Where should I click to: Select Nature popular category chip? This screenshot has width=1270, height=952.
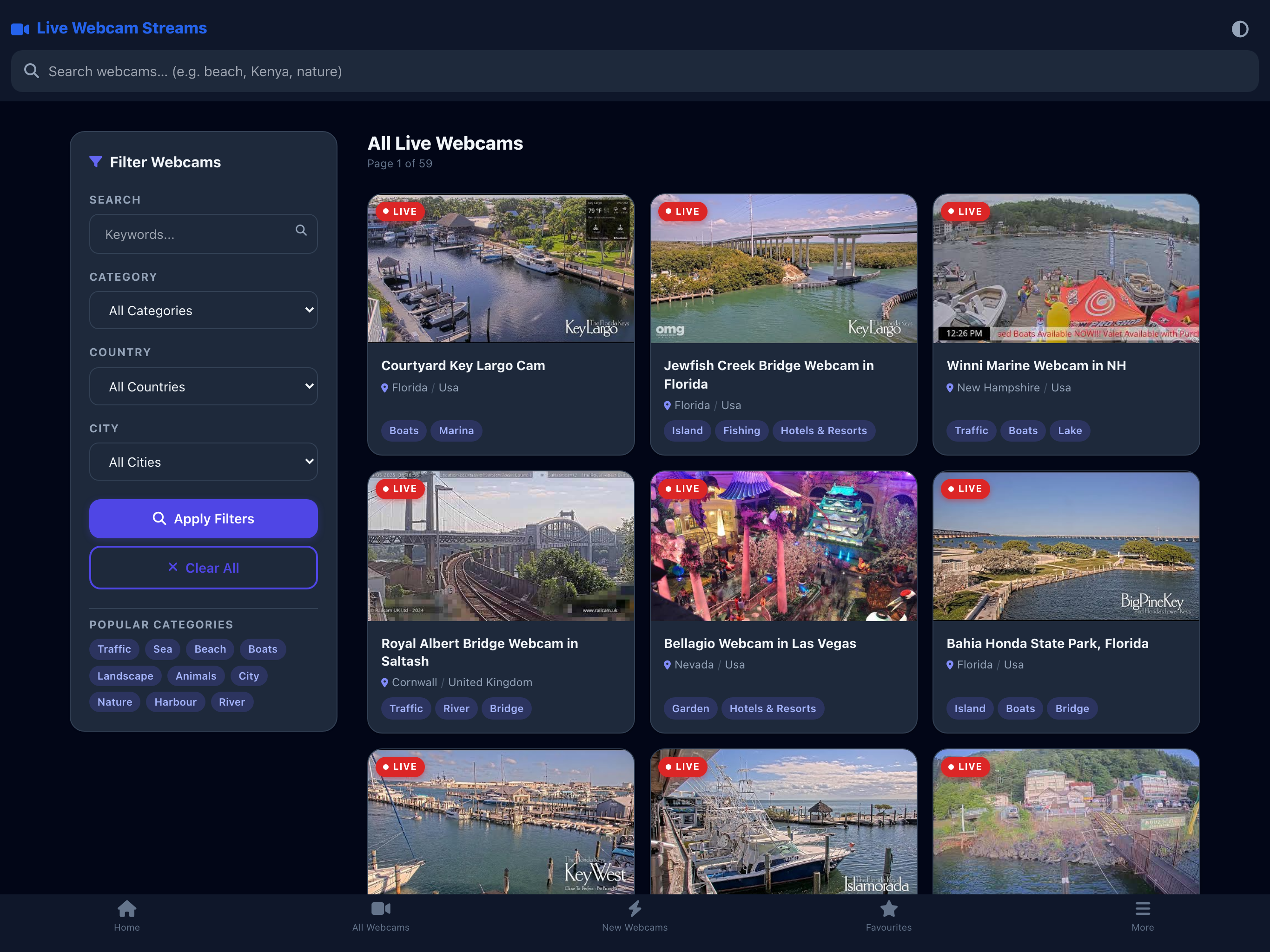coord(115,701)
